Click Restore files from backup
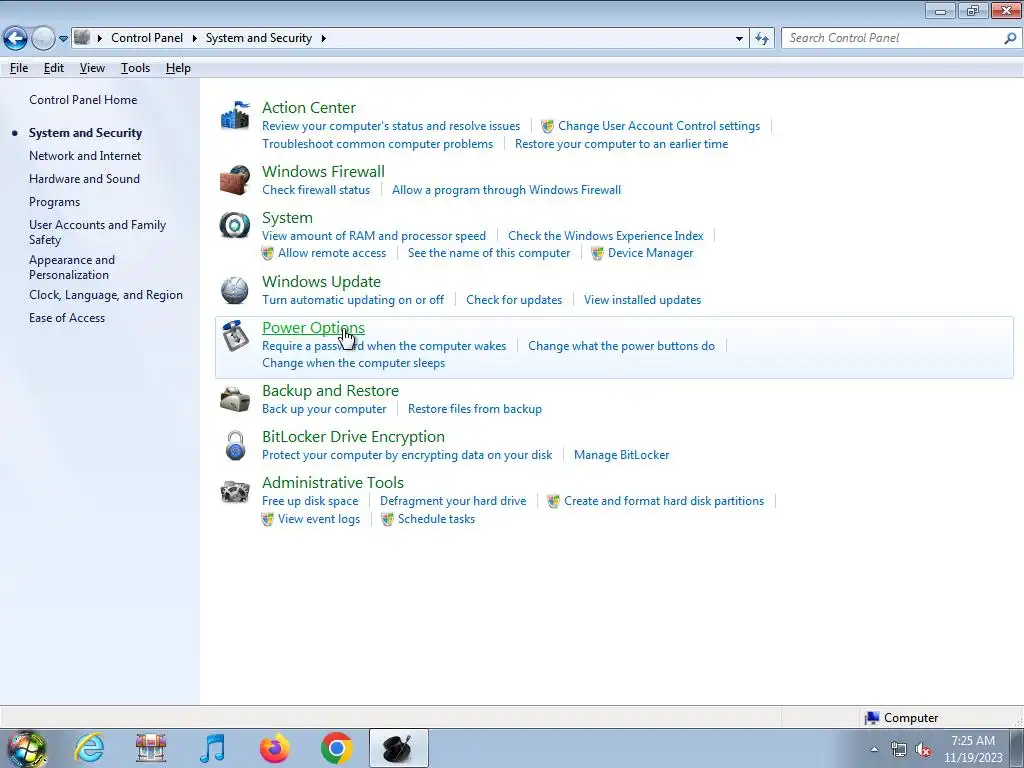This screenshot has width=1024, height=768. tap(475, 409)
